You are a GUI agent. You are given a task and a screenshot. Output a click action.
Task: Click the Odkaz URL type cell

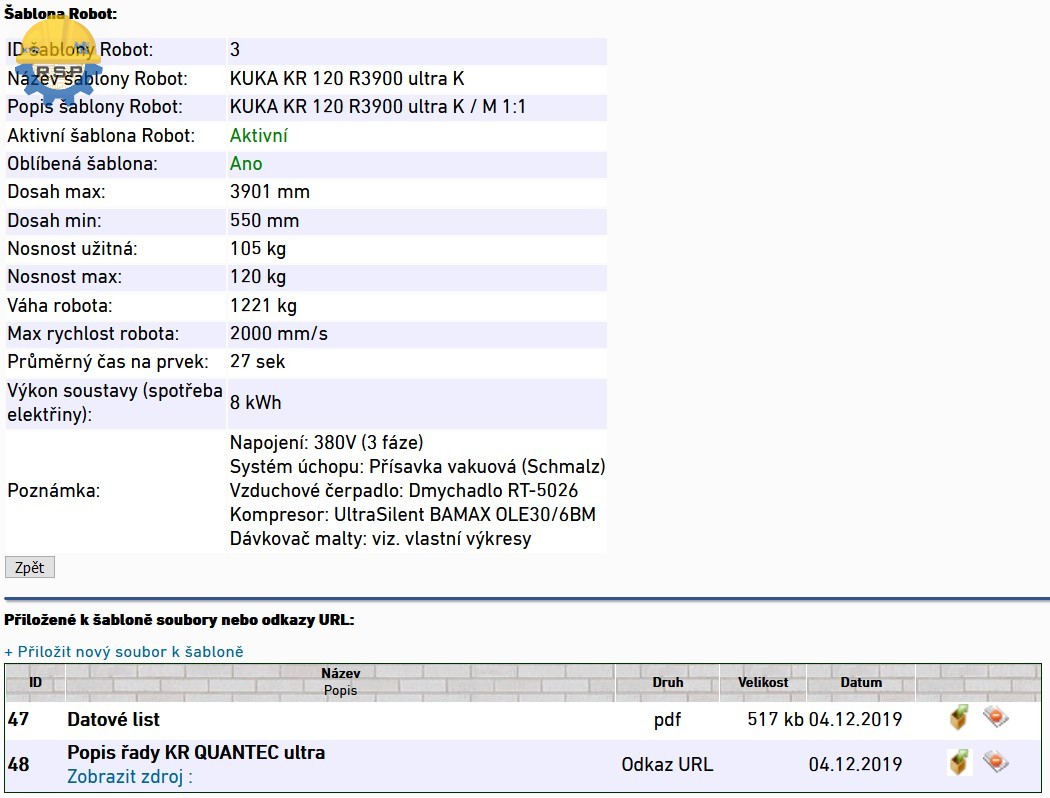pos(668,765)
